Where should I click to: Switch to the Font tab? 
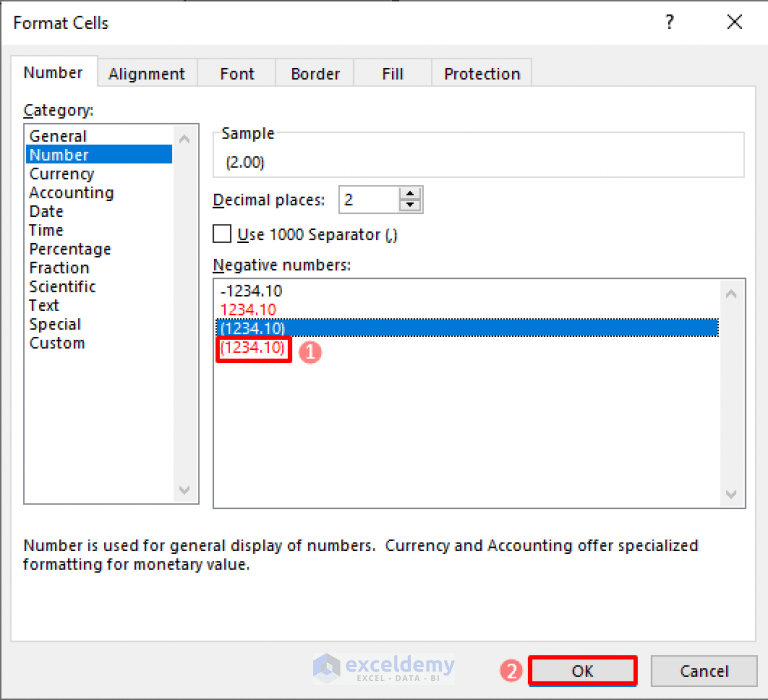coord(237,73)
